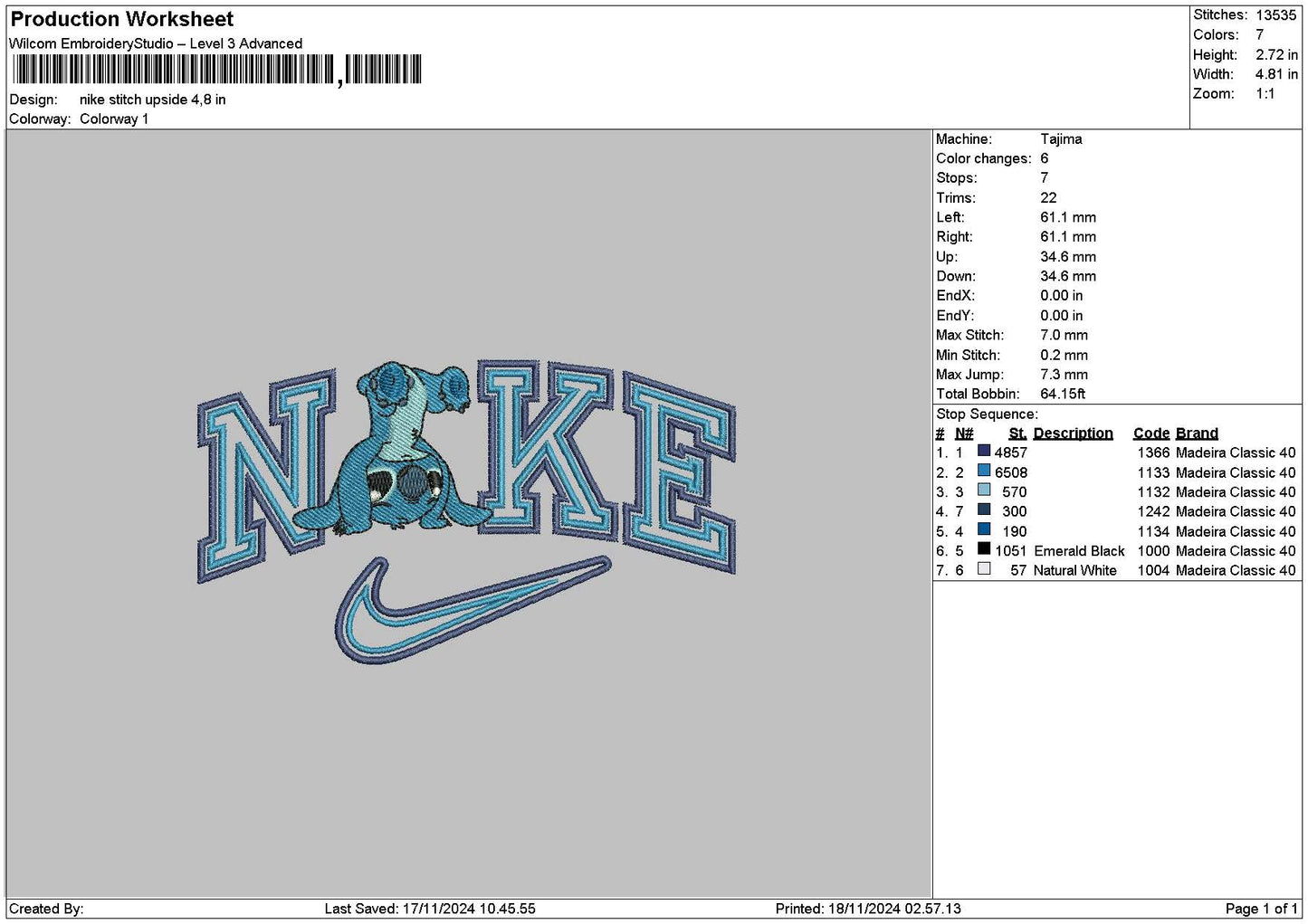Click the height value '2.72 in'
Image resolution: width=1308 pixels, height=924 pixels.
pyautogui.click(x=1276, y=54)
